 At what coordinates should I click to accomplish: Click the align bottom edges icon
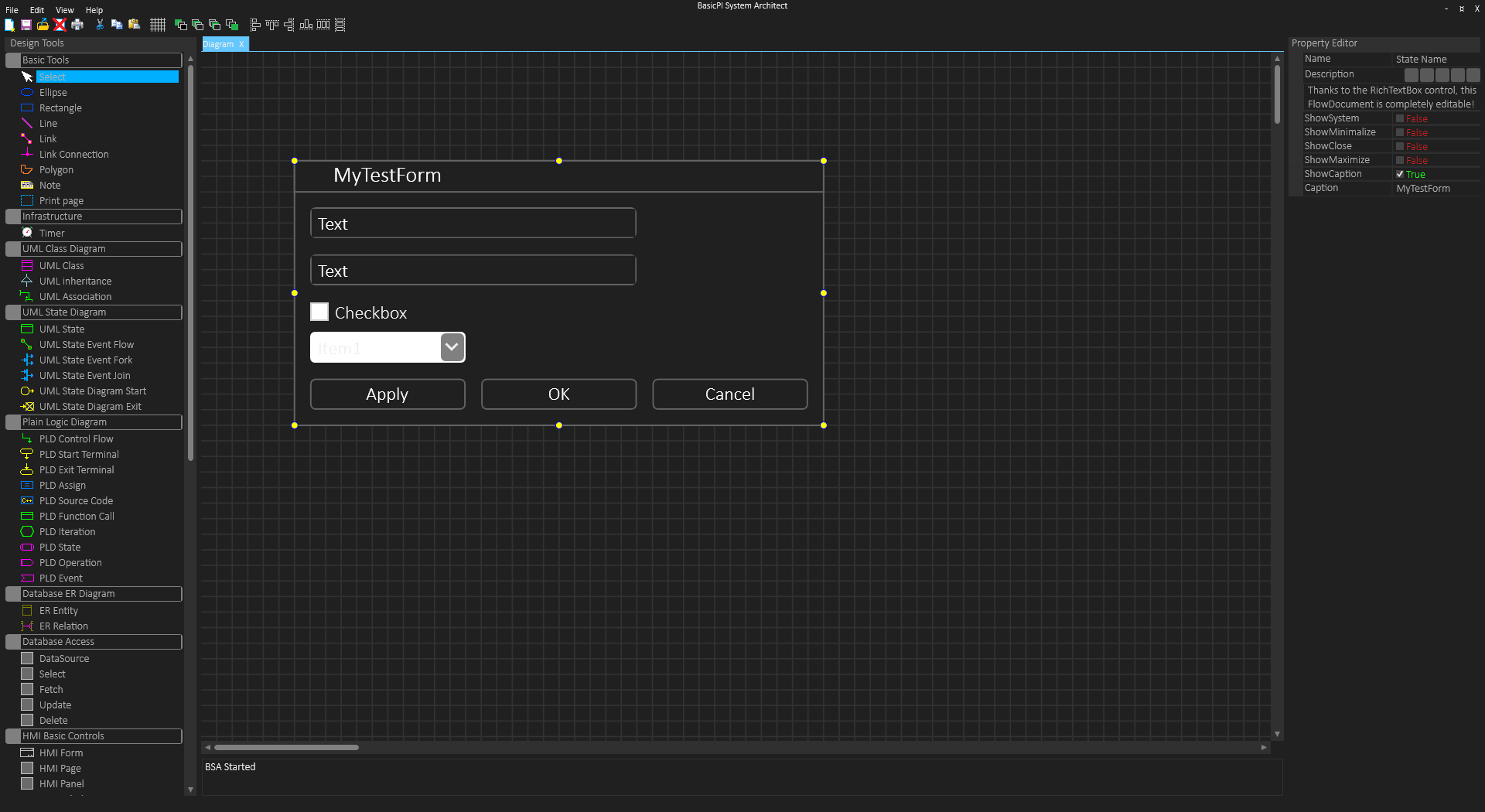[x=306, y=25]
